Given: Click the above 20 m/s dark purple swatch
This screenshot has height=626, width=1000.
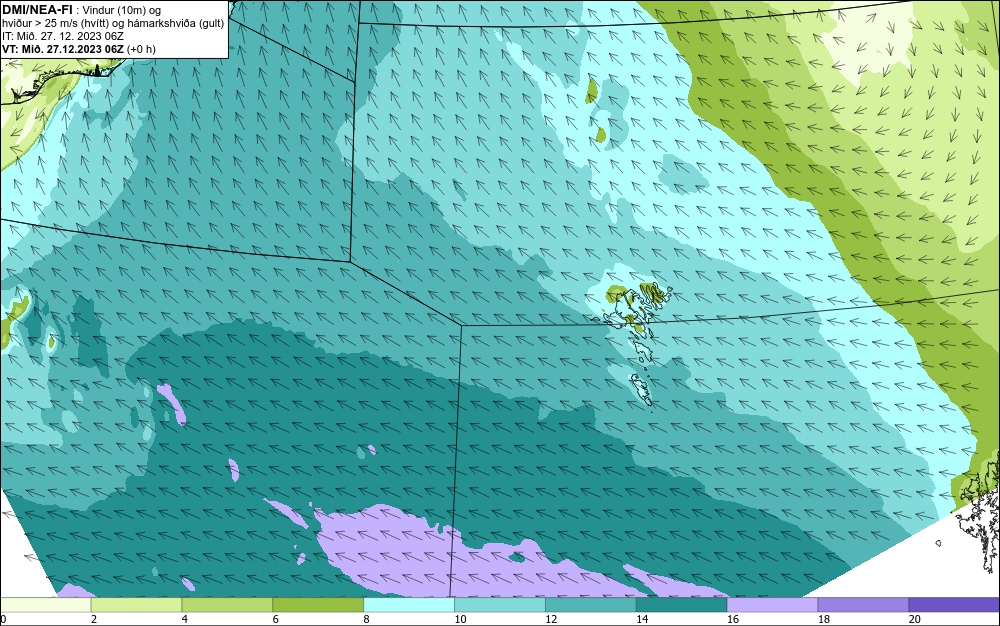Looking at the screenshot, I should tap(954, 605).
